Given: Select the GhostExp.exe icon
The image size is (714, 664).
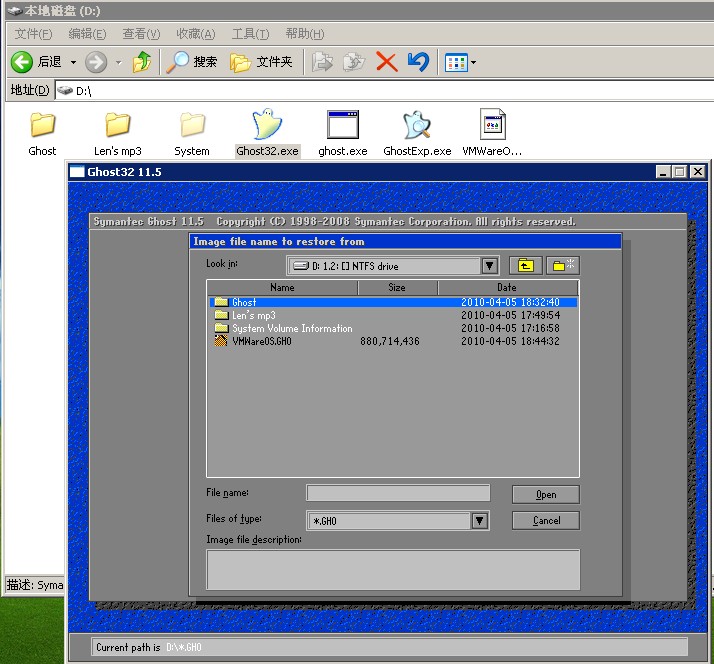Looking at the screenshot, I should 417,124.
